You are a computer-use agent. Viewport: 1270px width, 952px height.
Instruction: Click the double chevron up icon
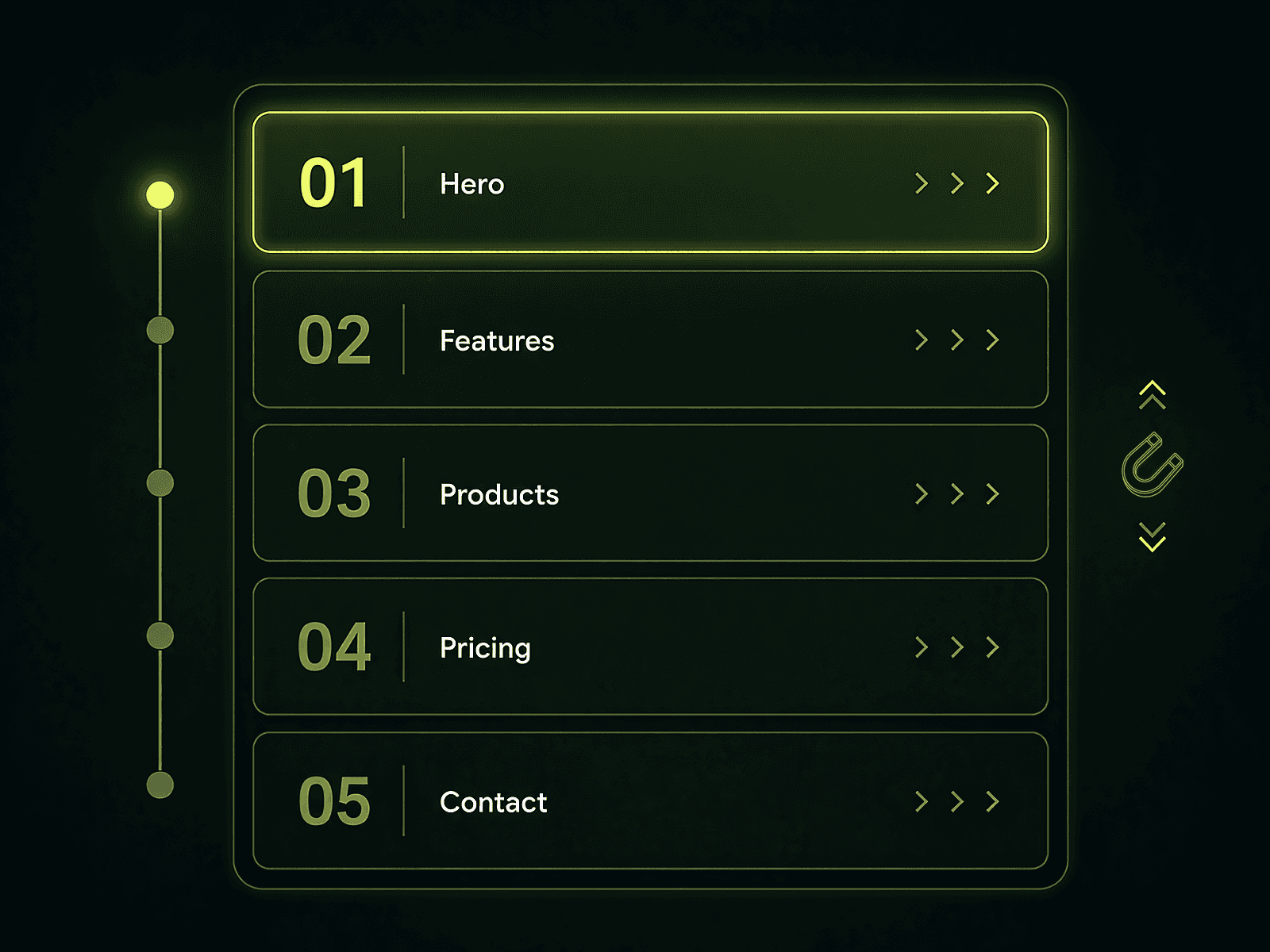[x=1153, y=395]
